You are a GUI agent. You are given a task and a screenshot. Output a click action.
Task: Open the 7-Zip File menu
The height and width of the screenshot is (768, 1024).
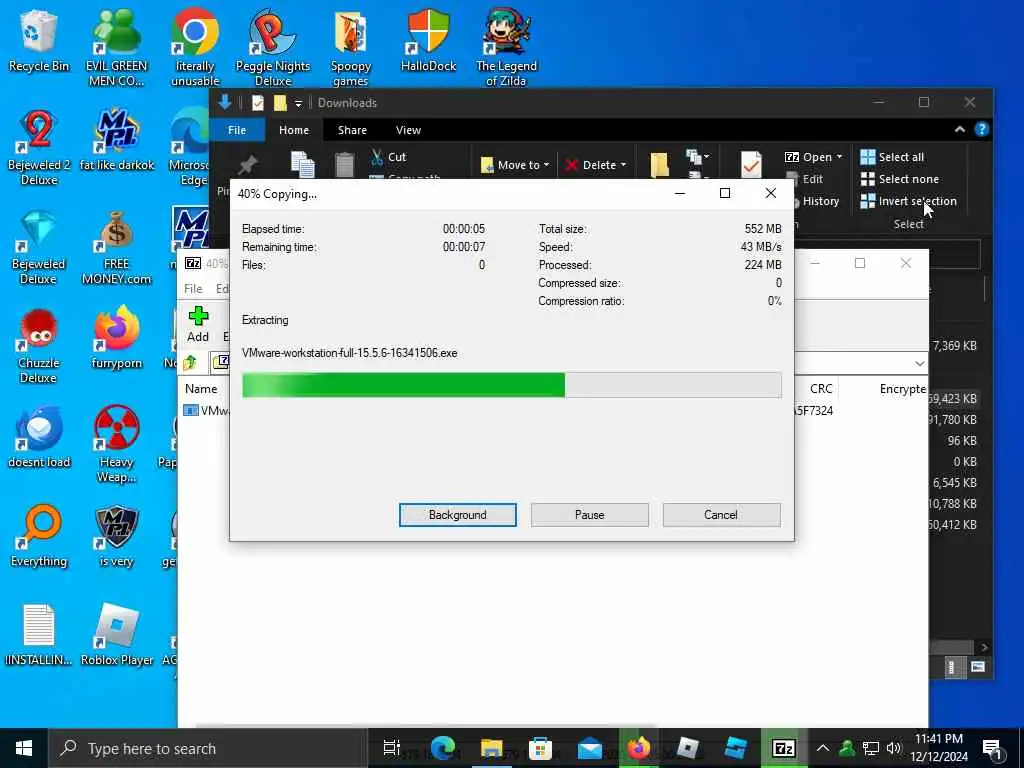(x=193, y=289)
